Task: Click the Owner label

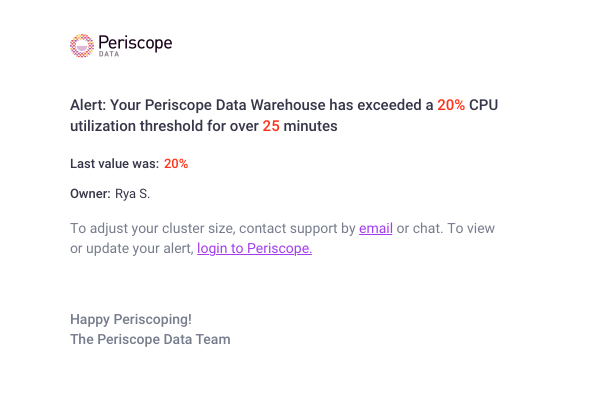Action: pyautogui.click(x=90, y=194)
